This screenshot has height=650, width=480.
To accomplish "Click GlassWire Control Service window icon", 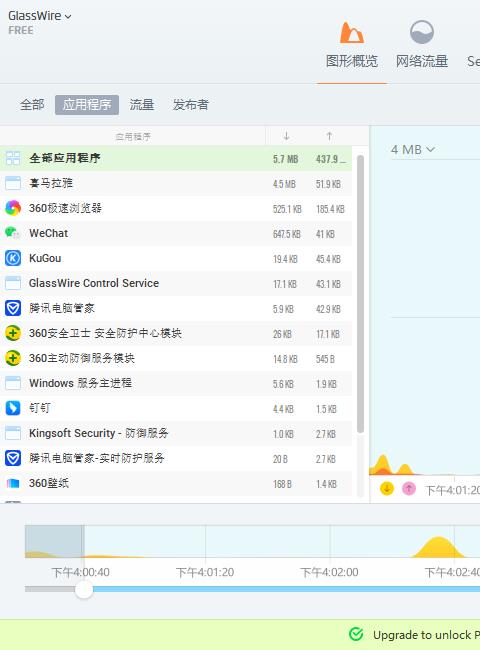I will tap(13, 283).
